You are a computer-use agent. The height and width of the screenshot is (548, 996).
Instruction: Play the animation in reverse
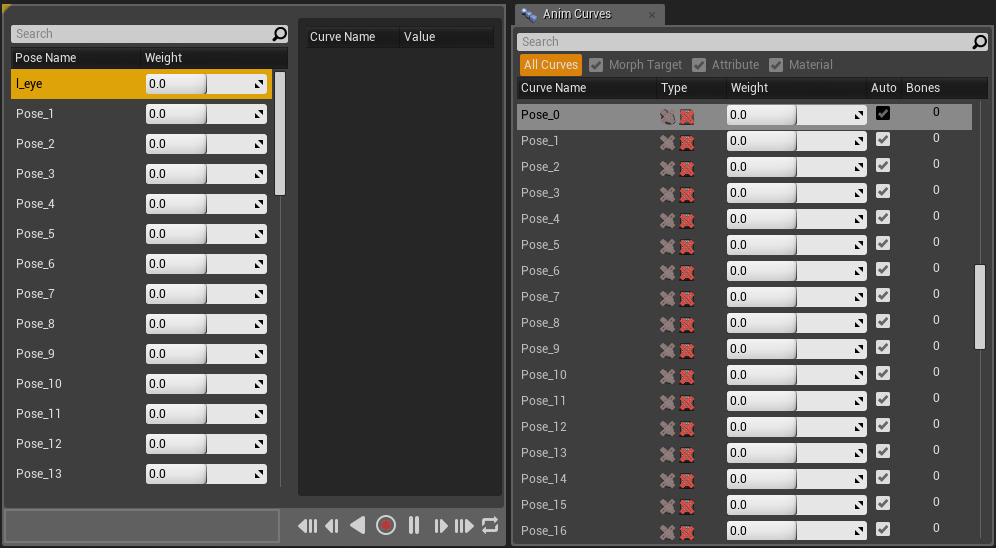pyautogui.click(x=358, y=525)
